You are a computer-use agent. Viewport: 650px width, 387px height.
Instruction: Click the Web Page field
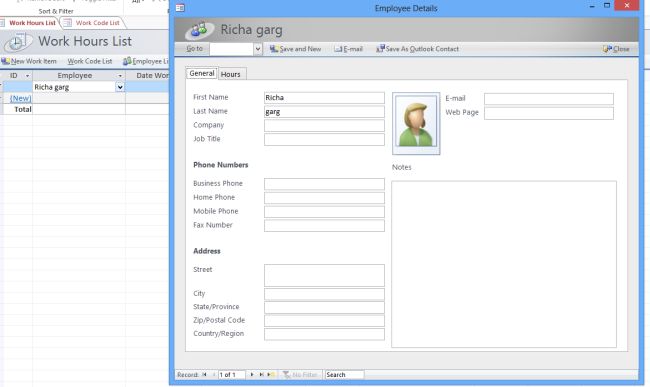549,113
